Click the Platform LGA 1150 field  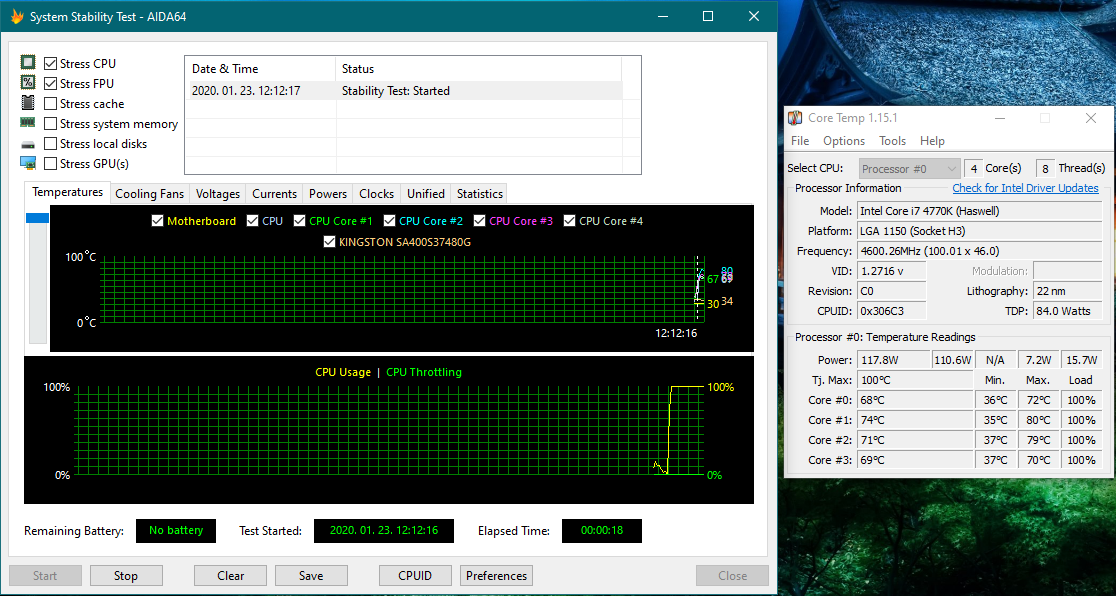pos(980,231)
